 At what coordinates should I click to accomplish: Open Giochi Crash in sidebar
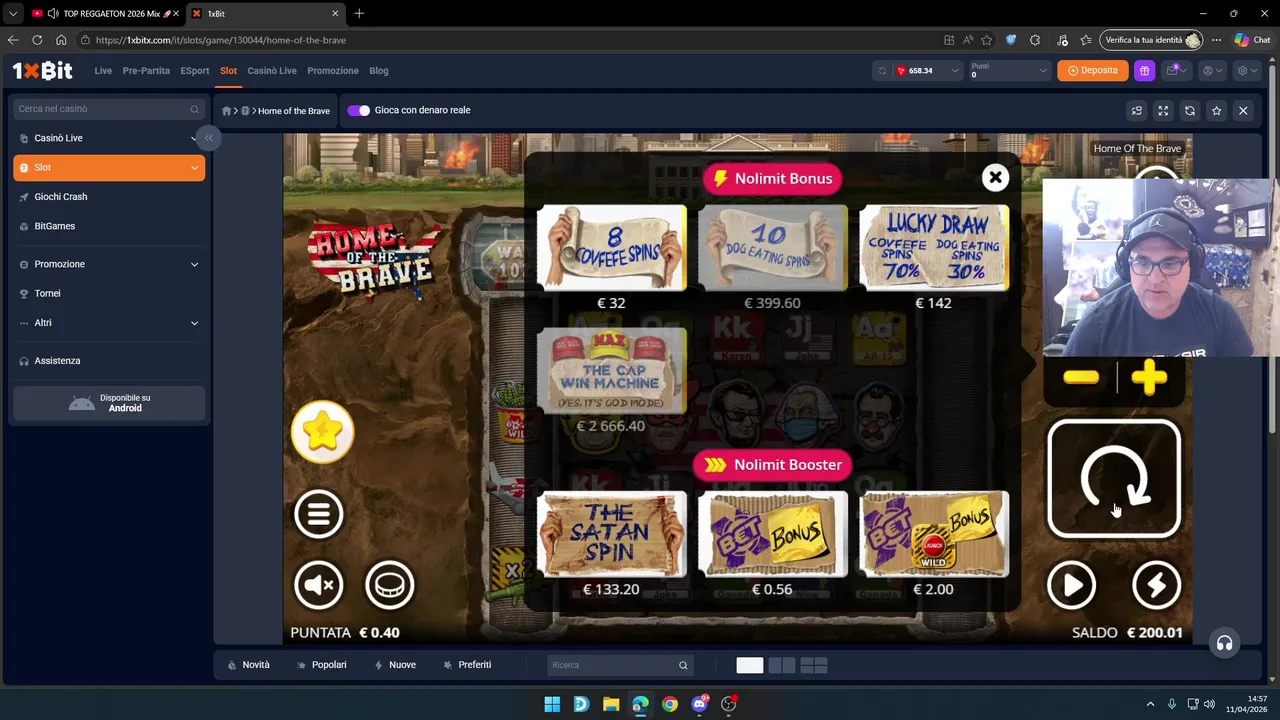[x=109, y=197]
